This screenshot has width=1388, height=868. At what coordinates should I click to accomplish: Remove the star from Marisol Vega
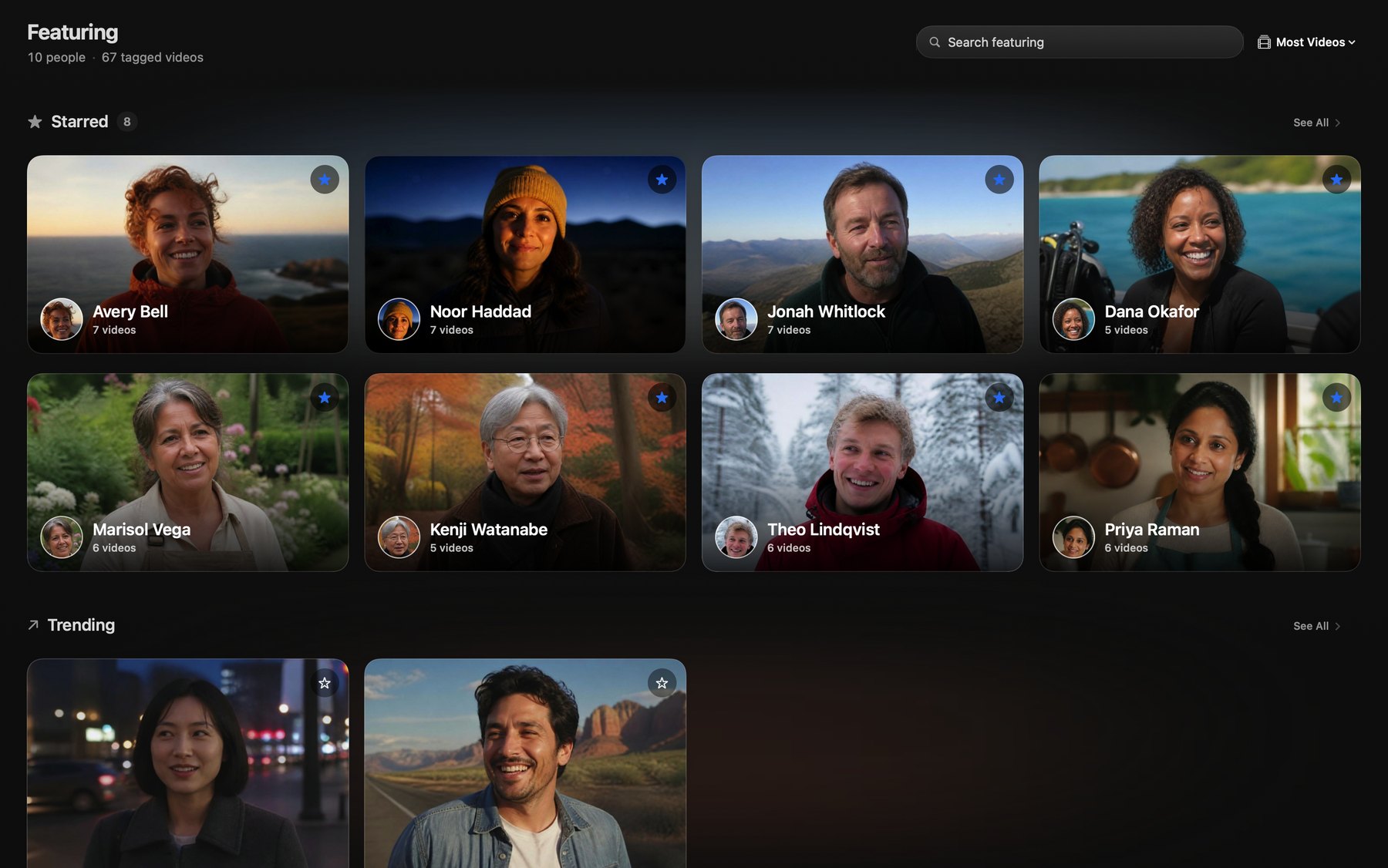[x=325, y=398]
